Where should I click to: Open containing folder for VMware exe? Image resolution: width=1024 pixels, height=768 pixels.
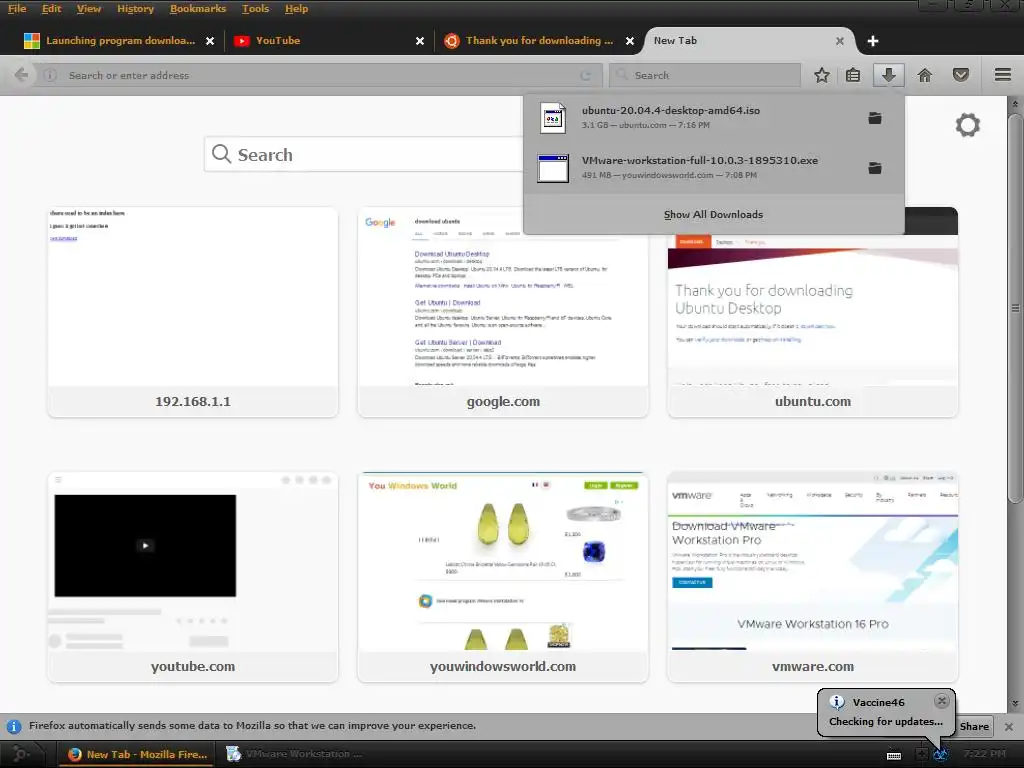[875, 168]
